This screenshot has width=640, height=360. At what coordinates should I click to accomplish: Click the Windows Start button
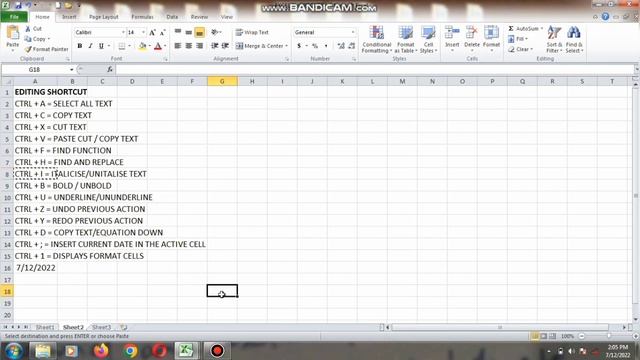[x=13, y=351]
